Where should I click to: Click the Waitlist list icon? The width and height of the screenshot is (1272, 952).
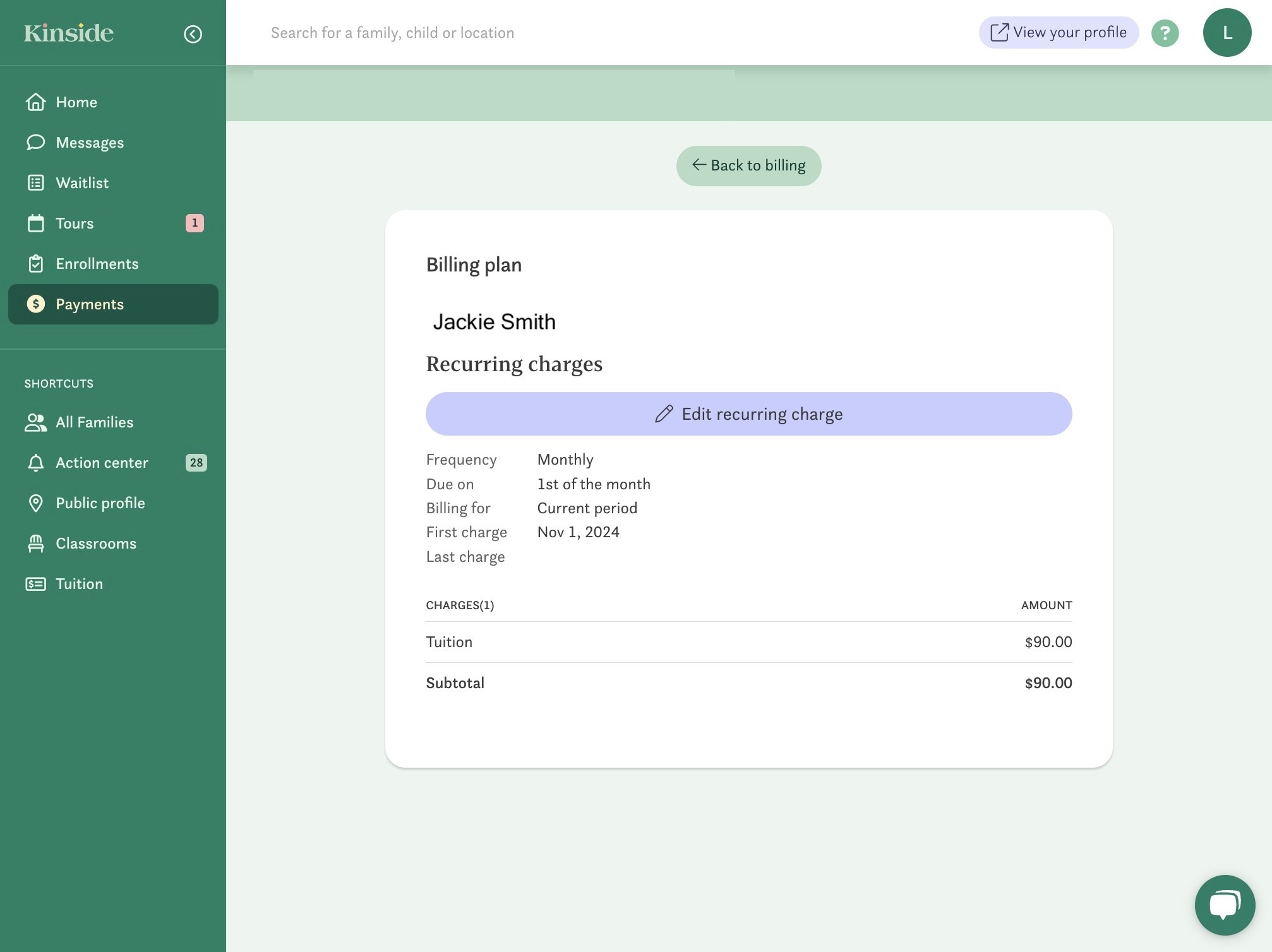[x=36, y=183]
